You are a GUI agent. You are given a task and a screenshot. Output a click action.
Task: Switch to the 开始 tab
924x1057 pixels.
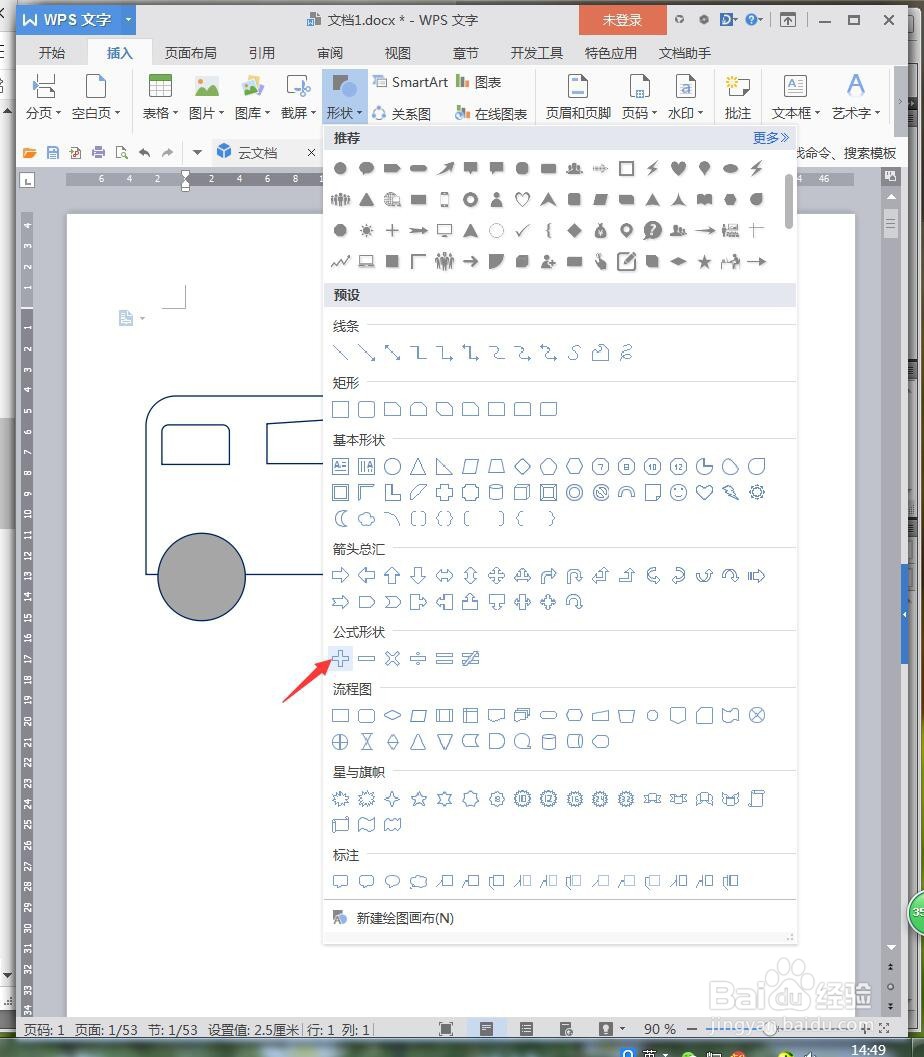tap(52, 53)
